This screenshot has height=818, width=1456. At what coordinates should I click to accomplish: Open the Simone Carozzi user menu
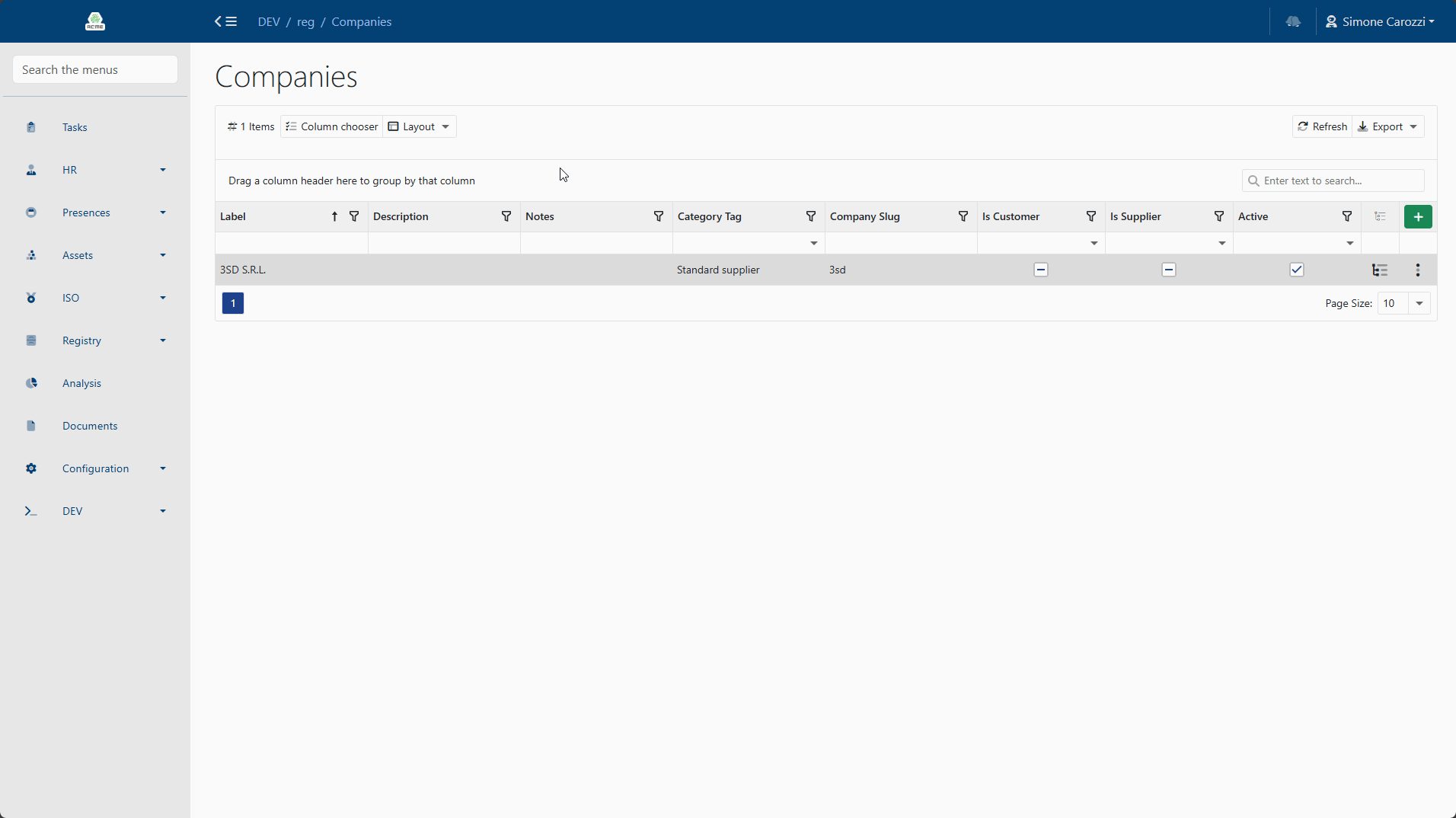[x=1379, y=21]
